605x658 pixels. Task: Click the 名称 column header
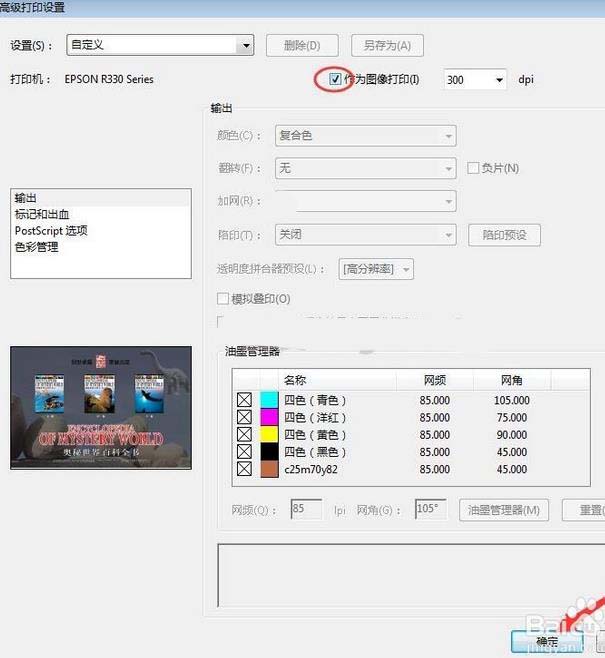tap(337, 380)
